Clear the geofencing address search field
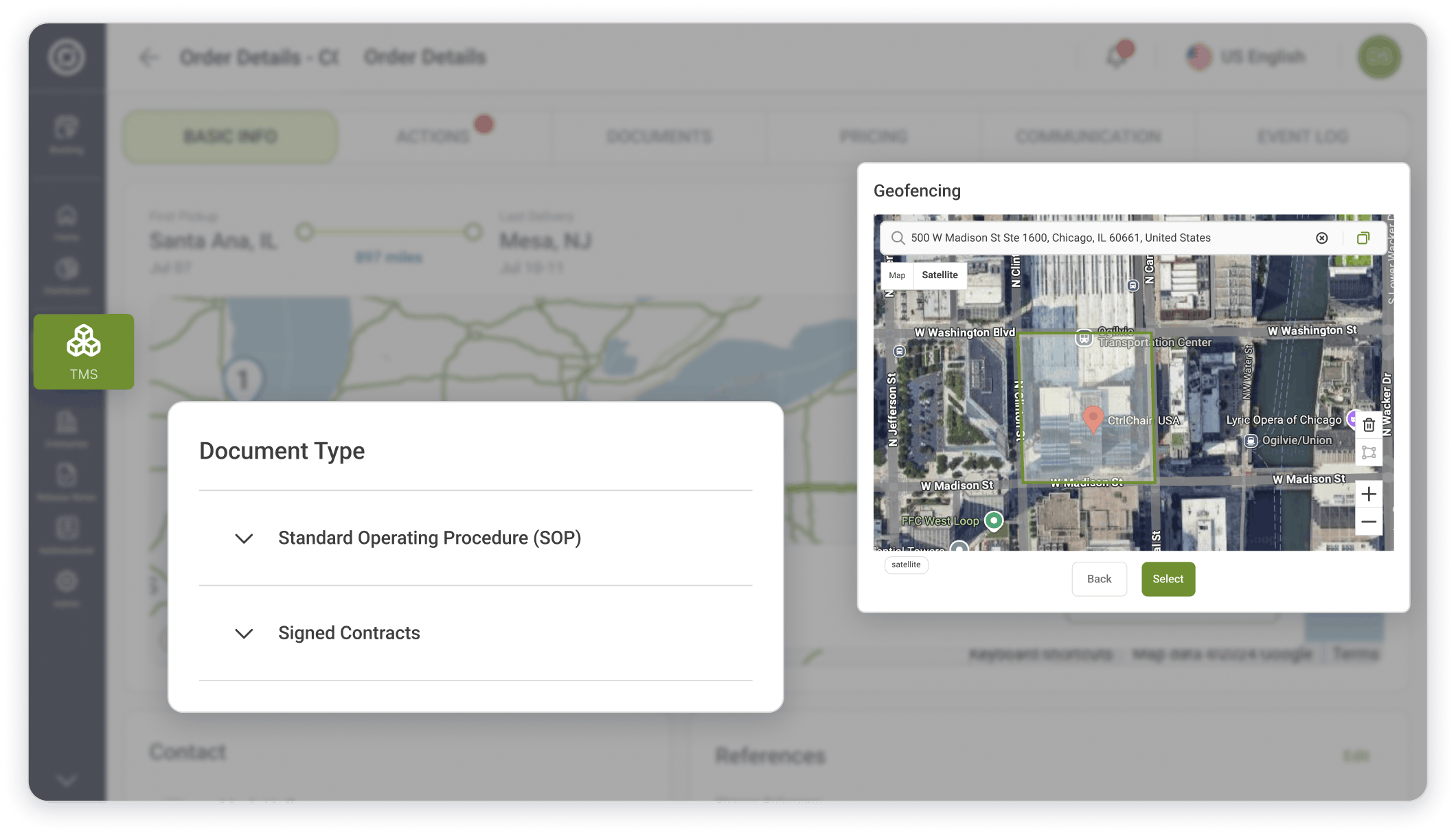 (1322, 238)
